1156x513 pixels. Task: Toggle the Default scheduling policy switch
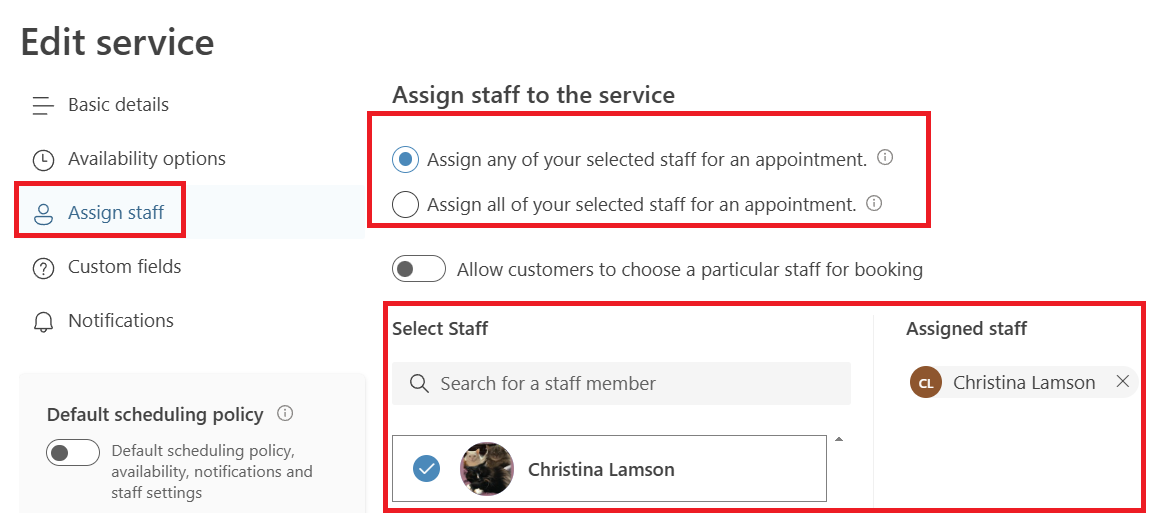coord(73,452)
